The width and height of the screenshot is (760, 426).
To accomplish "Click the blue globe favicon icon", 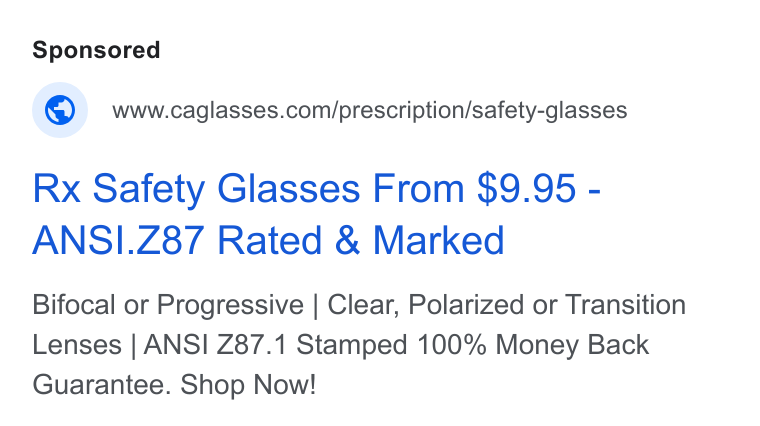I will [x=60, y=110].
